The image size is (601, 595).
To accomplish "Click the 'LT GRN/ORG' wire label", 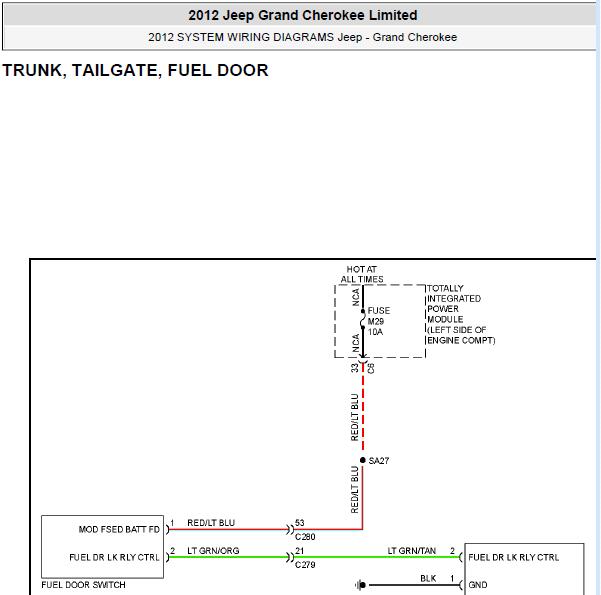I will pyautogui.click(x=213, y=551).
